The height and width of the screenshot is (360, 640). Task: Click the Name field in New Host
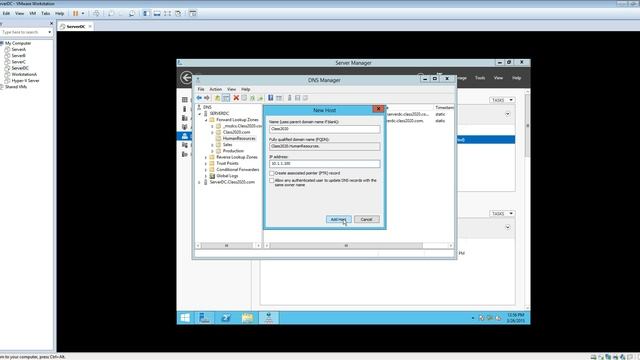[x=324, y=129]
